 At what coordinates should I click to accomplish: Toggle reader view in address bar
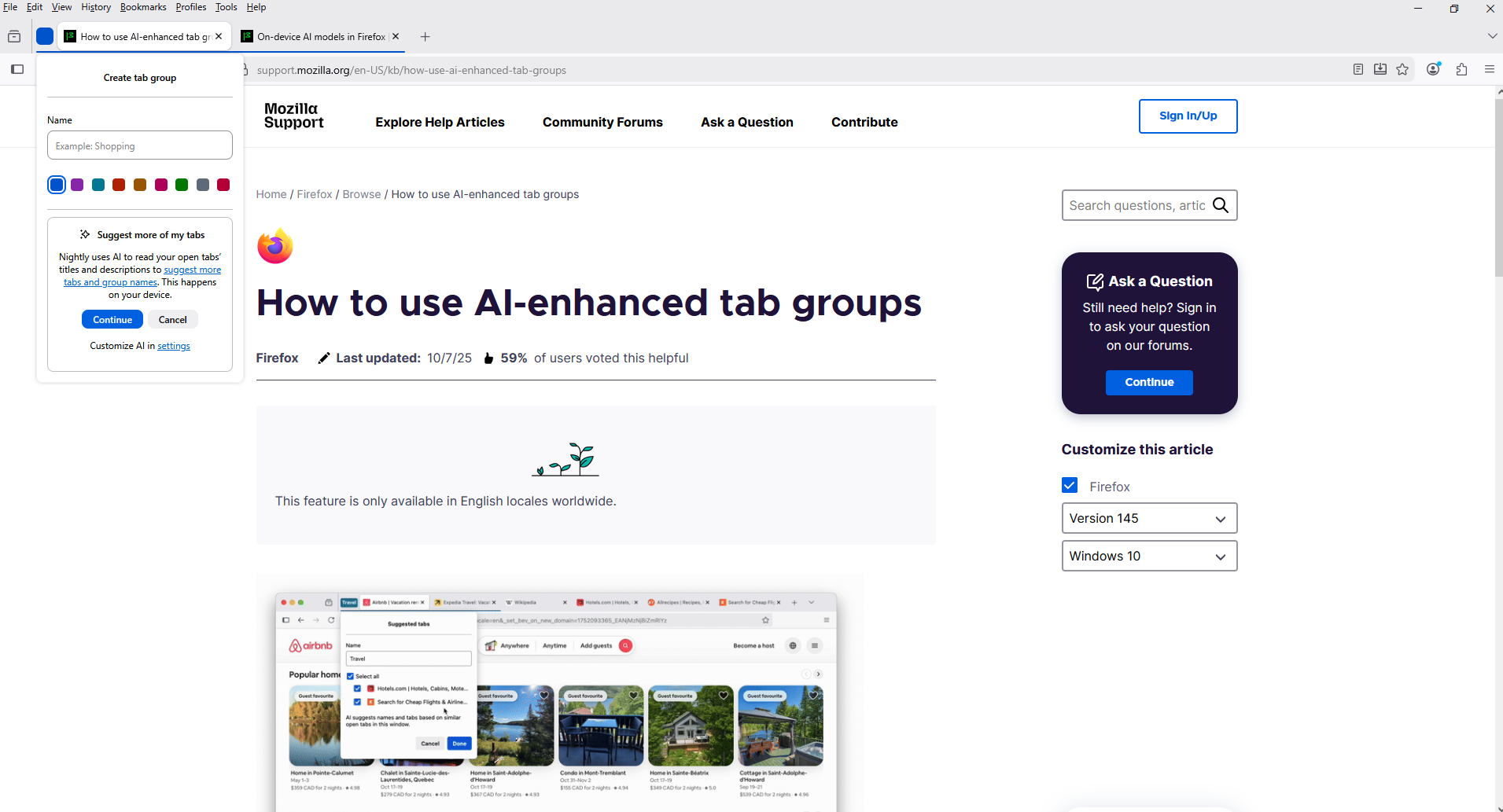click(1357, 69)
